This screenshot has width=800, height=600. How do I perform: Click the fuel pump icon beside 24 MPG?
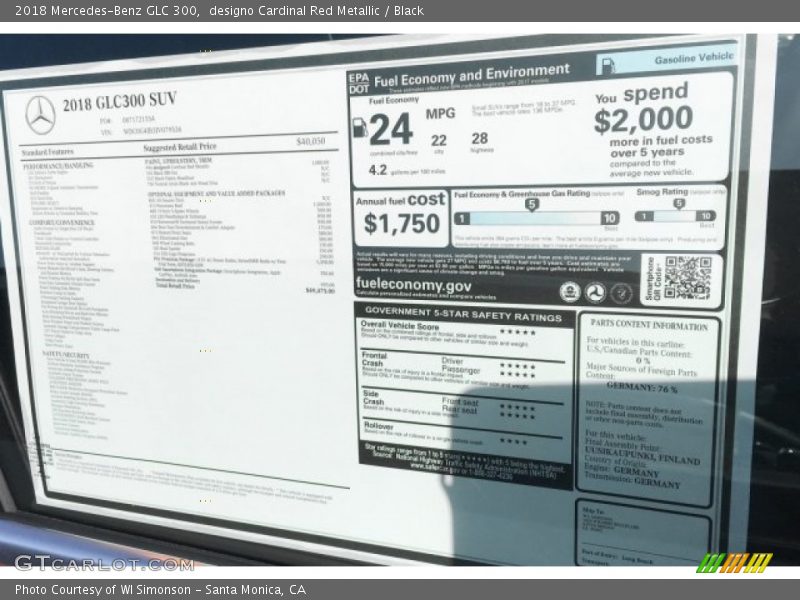coord(360,127)
